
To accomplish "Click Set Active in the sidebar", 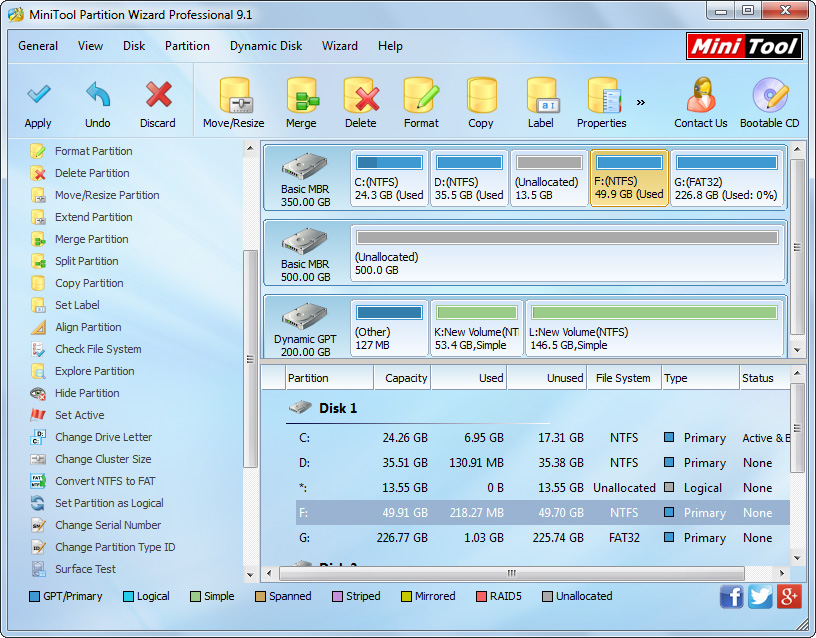I will click(x=80, y=415).
